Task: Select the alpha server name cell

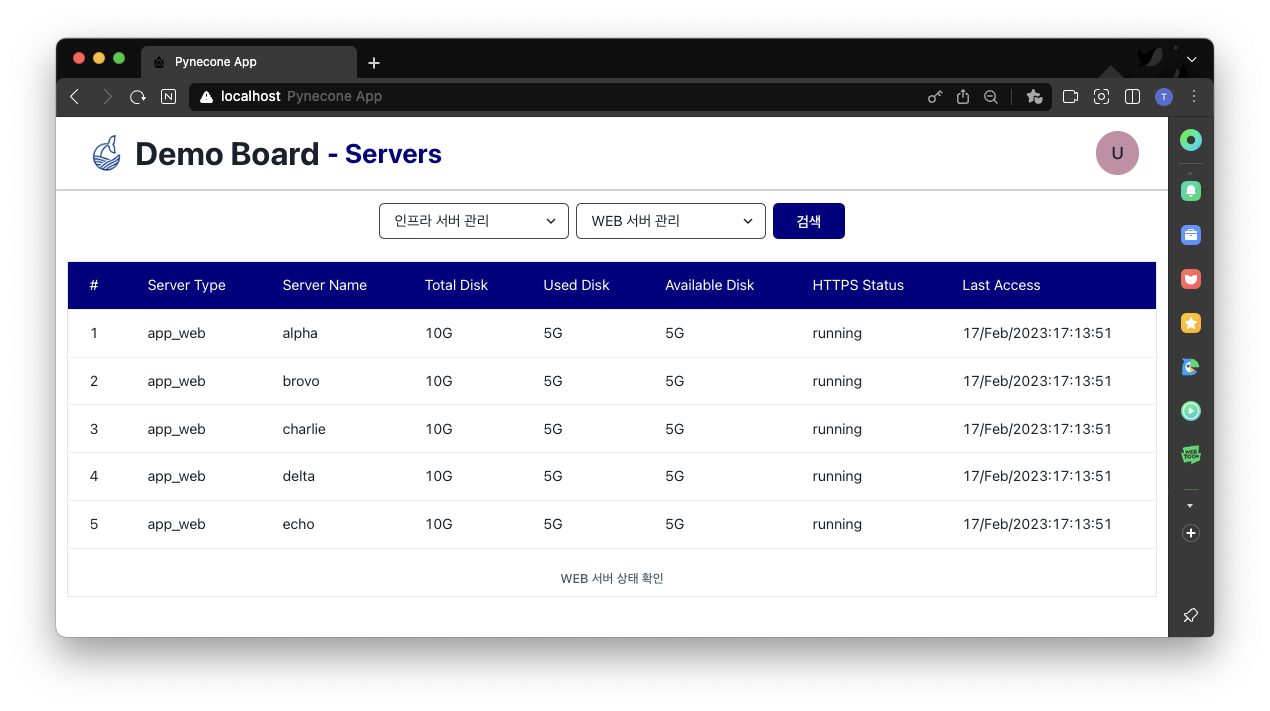Action: [300, 333]
